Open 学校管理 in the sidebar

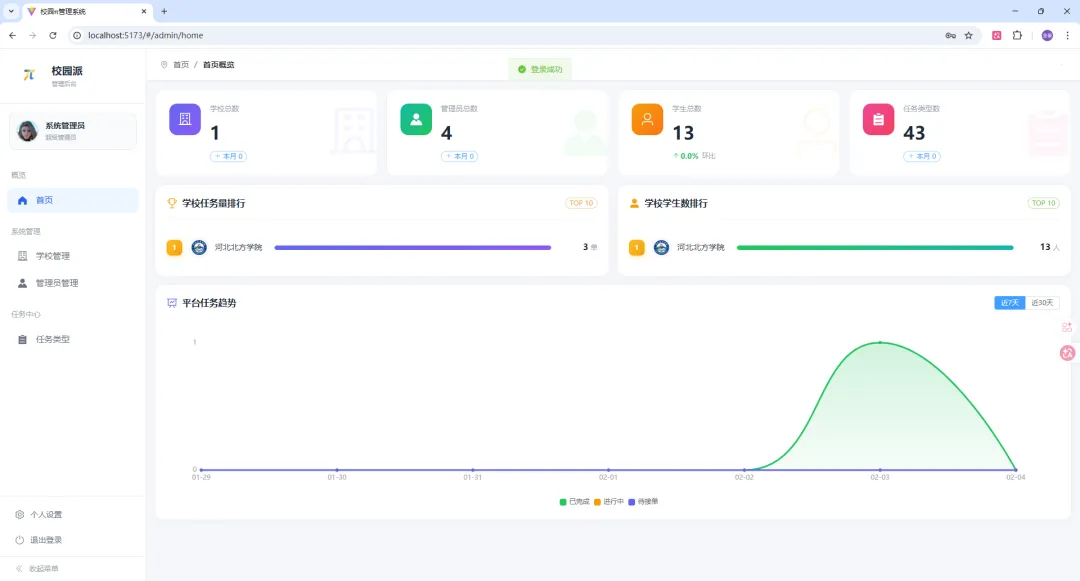pyautogui.click(x=72, y=256)
